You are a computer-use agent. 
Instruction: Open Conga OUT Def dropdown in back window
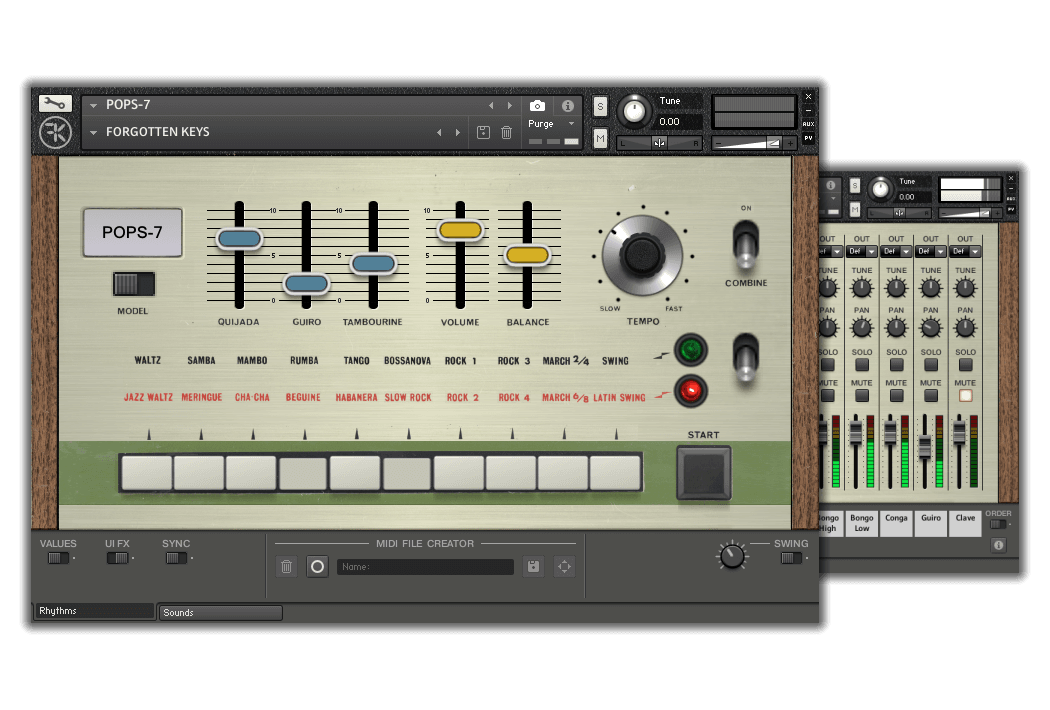896,252
